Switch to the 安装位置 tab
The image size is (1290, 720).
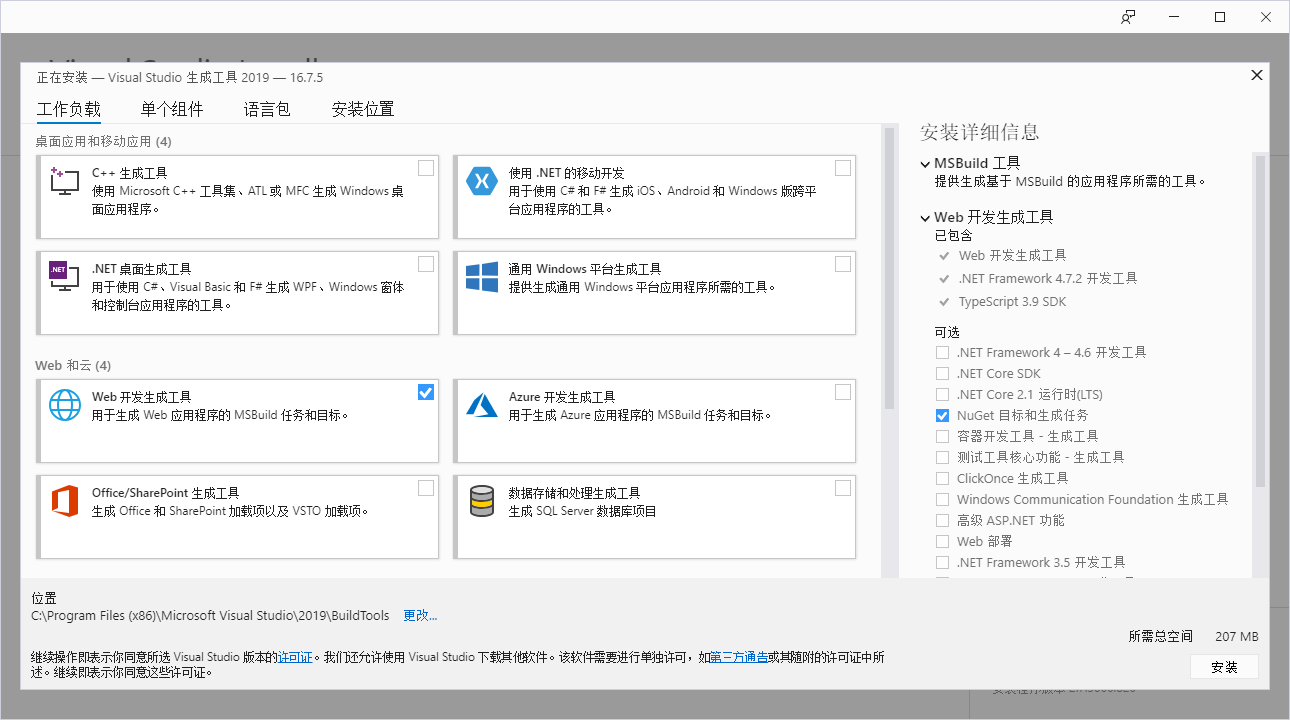click(363, 109)
